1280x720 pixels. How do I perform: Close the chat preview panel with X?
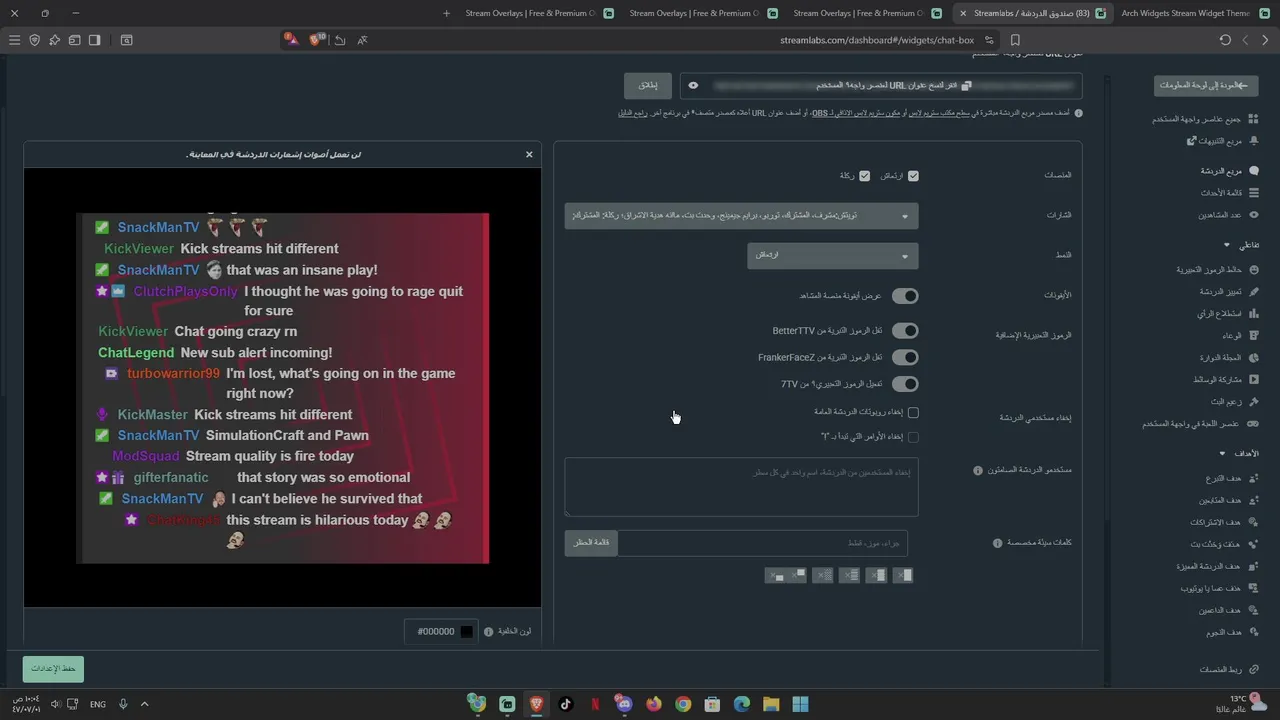529,155
